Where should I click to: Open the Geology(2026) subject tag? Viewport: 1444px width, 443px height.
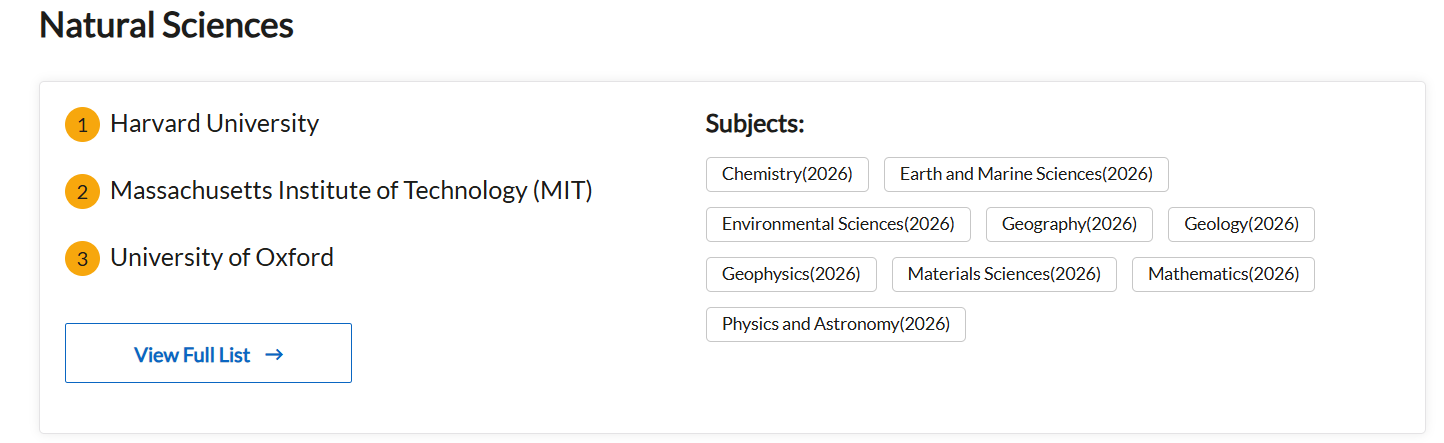tap(1241, 224)
